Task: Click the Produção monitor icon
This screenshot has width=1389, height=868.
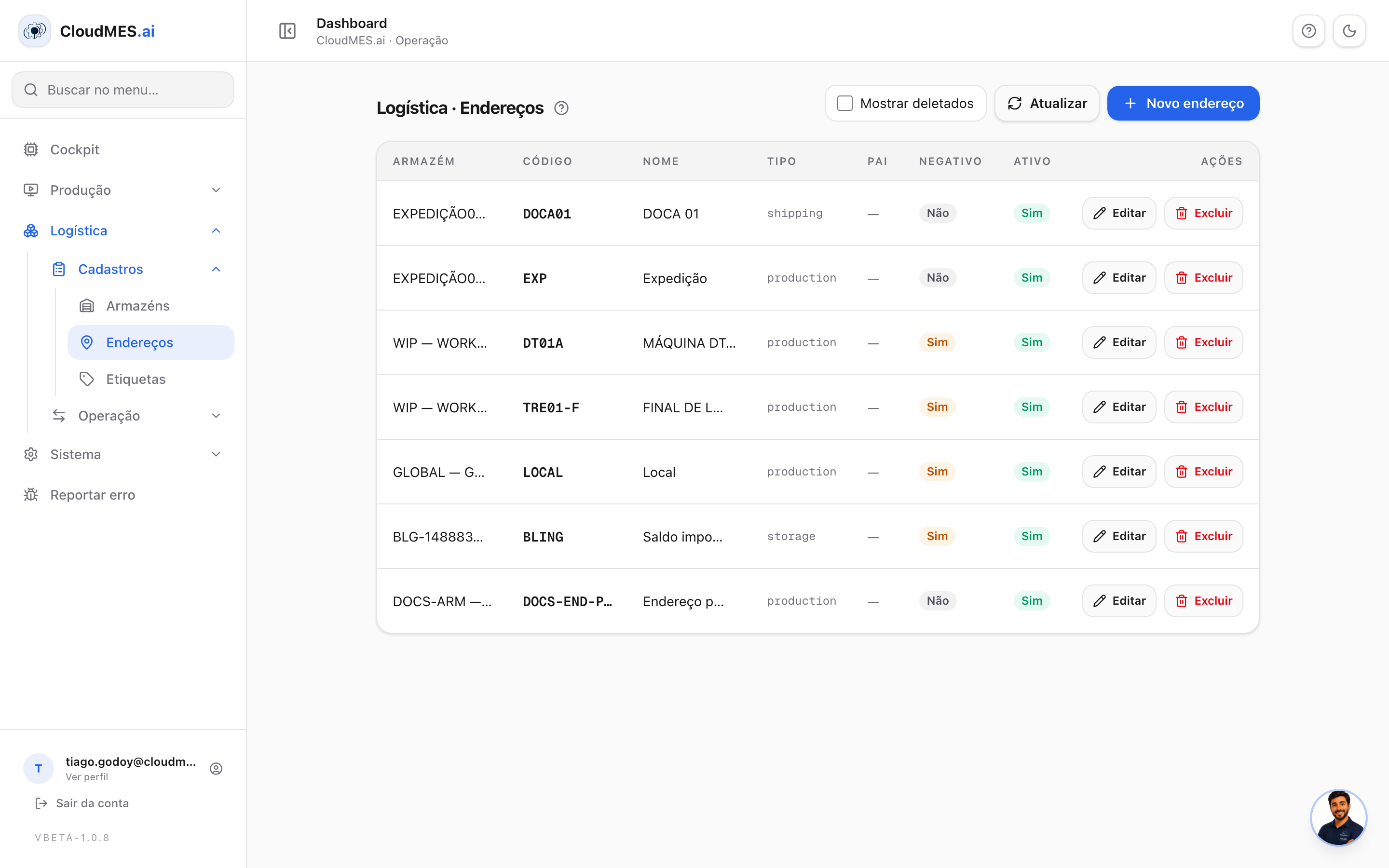Action: 31,190
